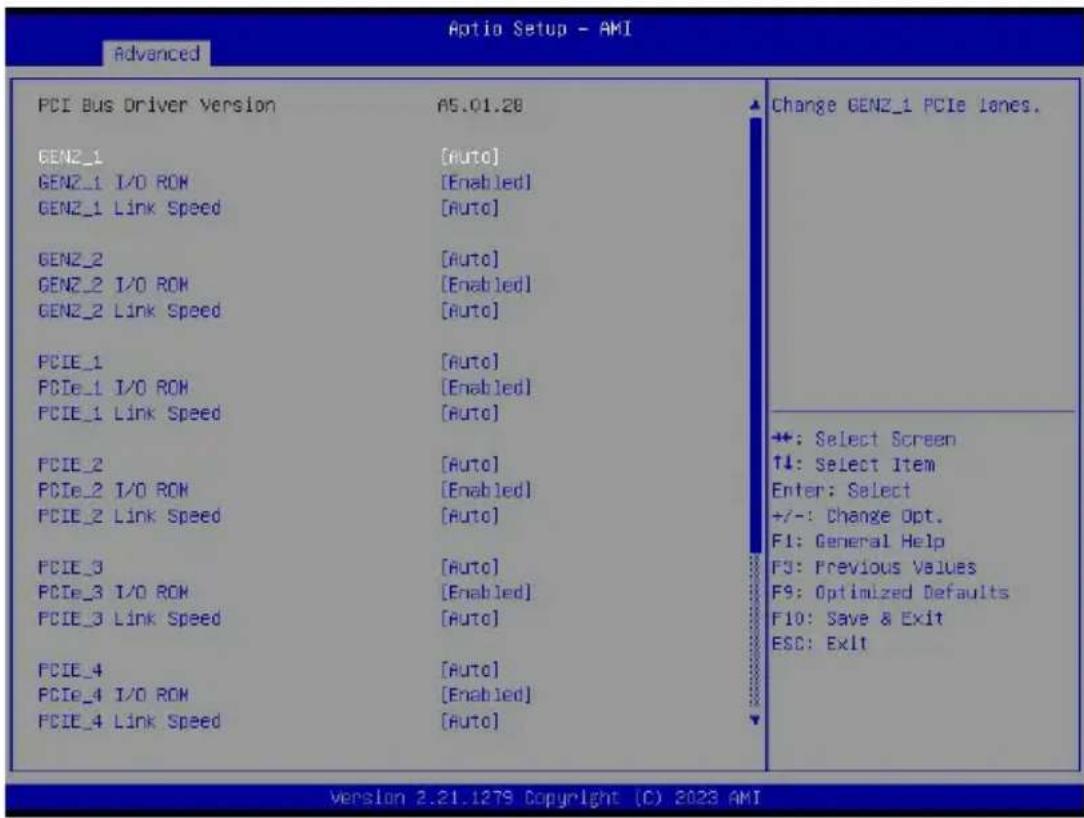Select PCIE_1 Link Speed label
This screenshot has width=1084, height=818.
click(129, 413)
